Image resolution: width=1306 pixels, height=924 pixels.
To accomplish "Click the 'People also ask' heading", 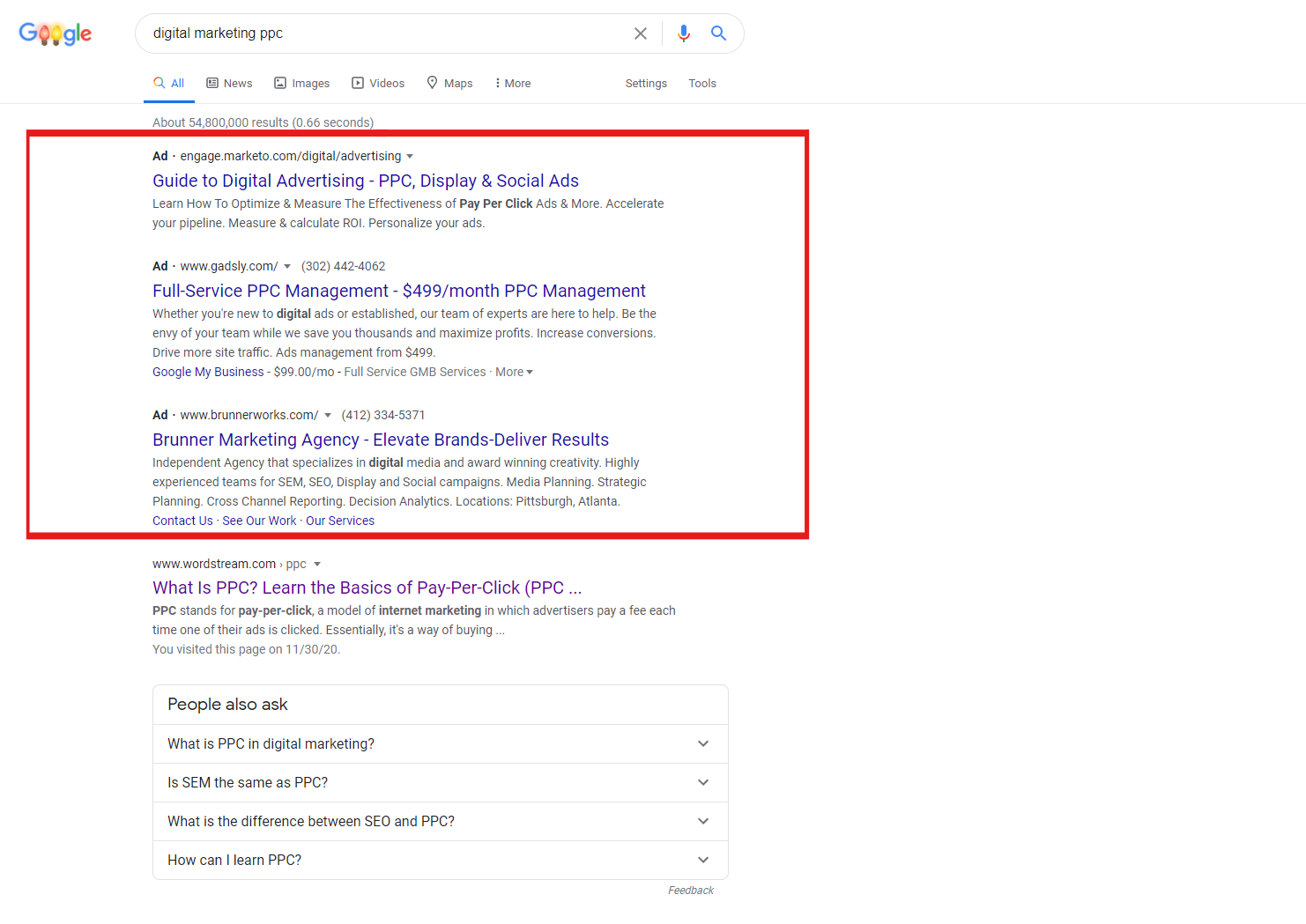I will tap(227, 704).
